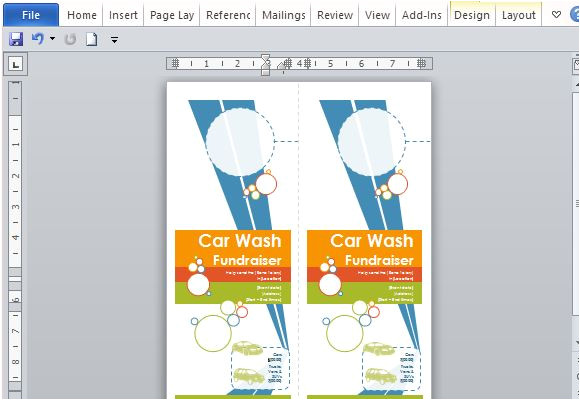Image resolution: width=580 pixels, height=400 pixels.
Task: Select the Page Layout tab
Action: (172, 15)
